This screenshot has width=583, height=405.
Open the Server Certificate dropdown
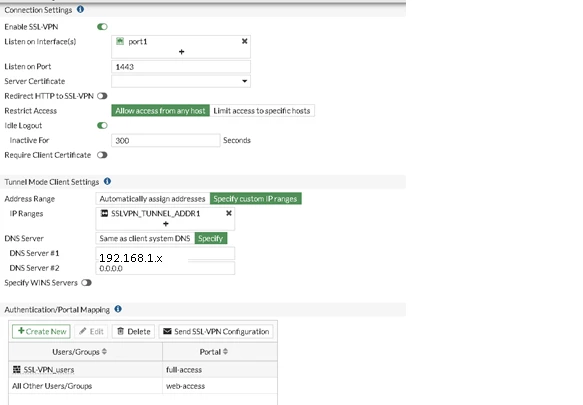tap(181, 81)
